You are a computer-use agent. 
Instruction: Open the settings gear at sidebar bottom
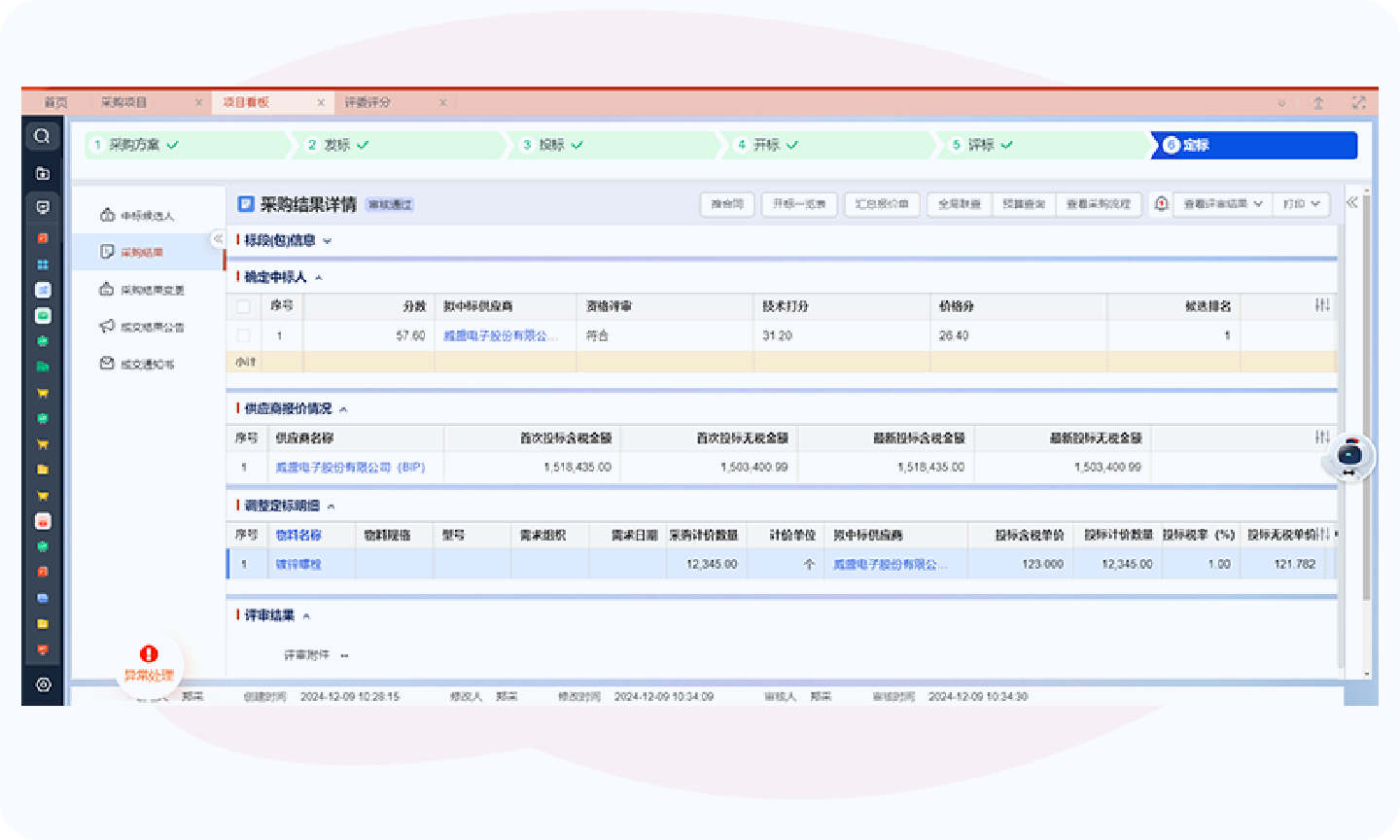(43, 684)
